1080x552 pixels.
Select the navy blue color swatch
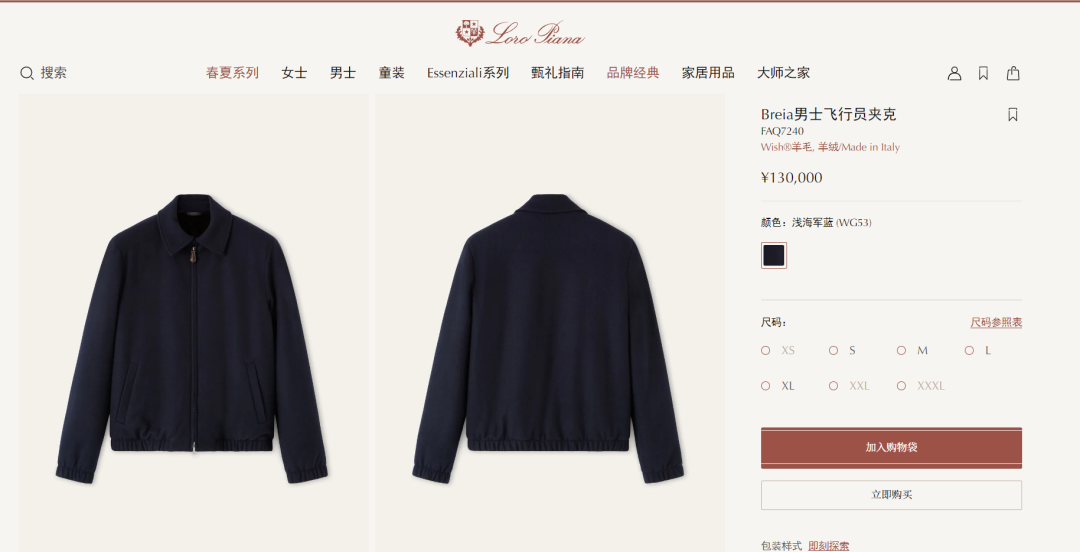click(773, 256)
